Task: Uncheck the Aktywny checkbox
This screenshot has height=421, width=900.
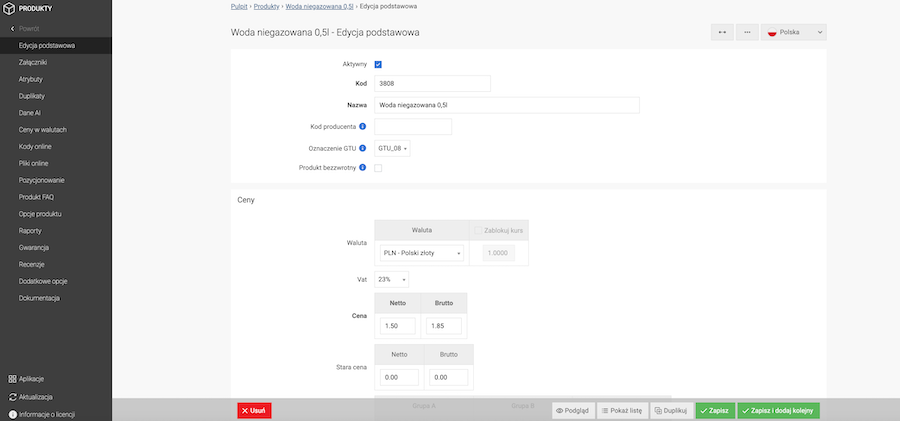Action: pyautogui.click(x=378, y=64)
